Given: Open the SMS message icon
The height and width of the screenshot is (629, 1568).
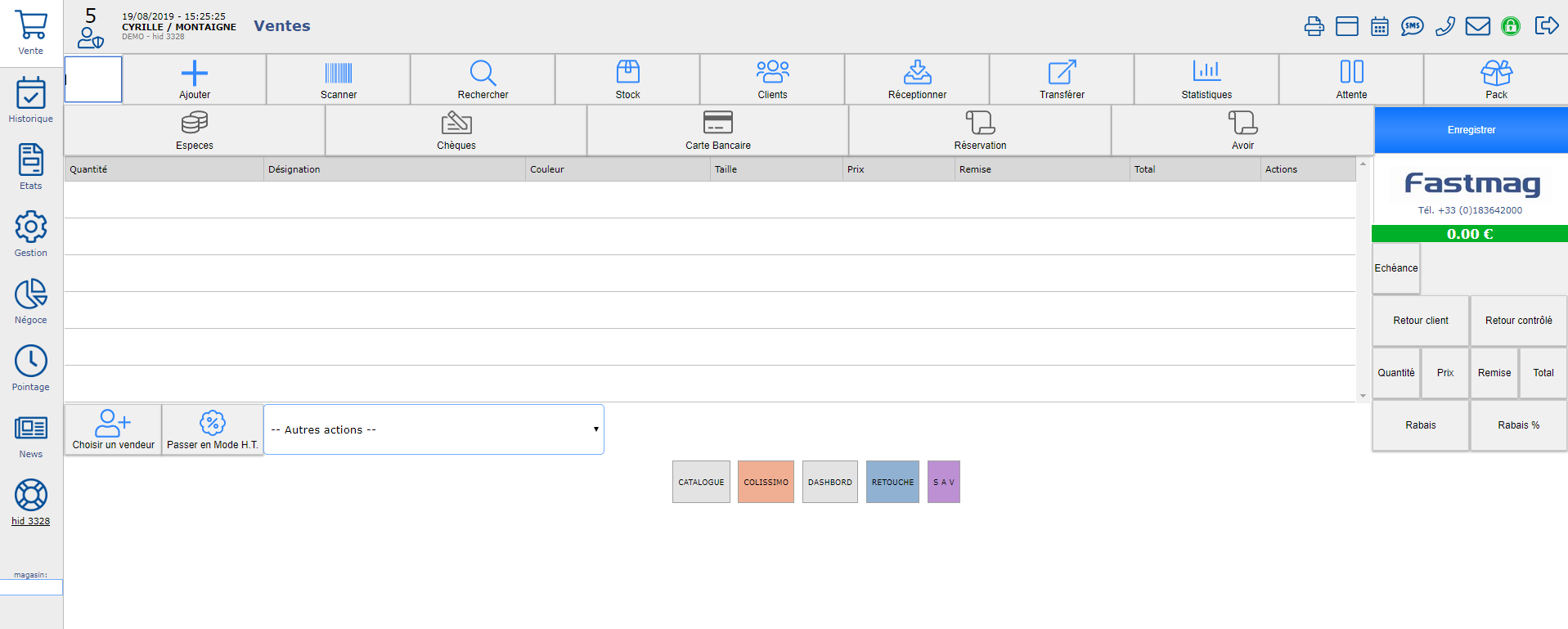Looking at the screenshot, I should (1412, 26).
